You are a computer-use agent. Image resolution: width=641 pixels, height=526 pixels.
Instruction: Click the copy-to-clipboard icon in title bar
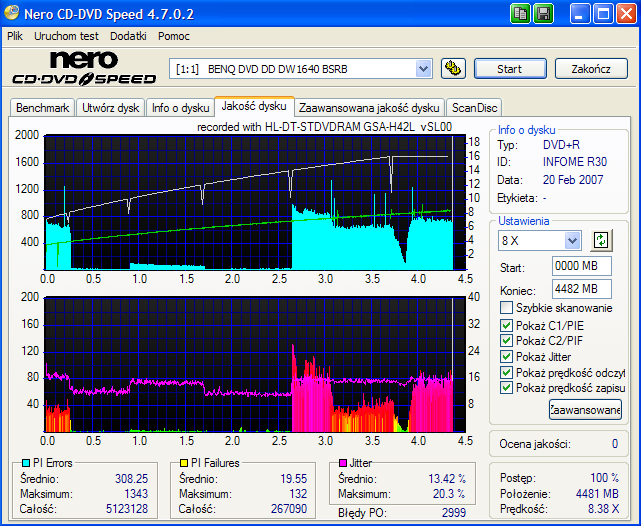point(521,13)
